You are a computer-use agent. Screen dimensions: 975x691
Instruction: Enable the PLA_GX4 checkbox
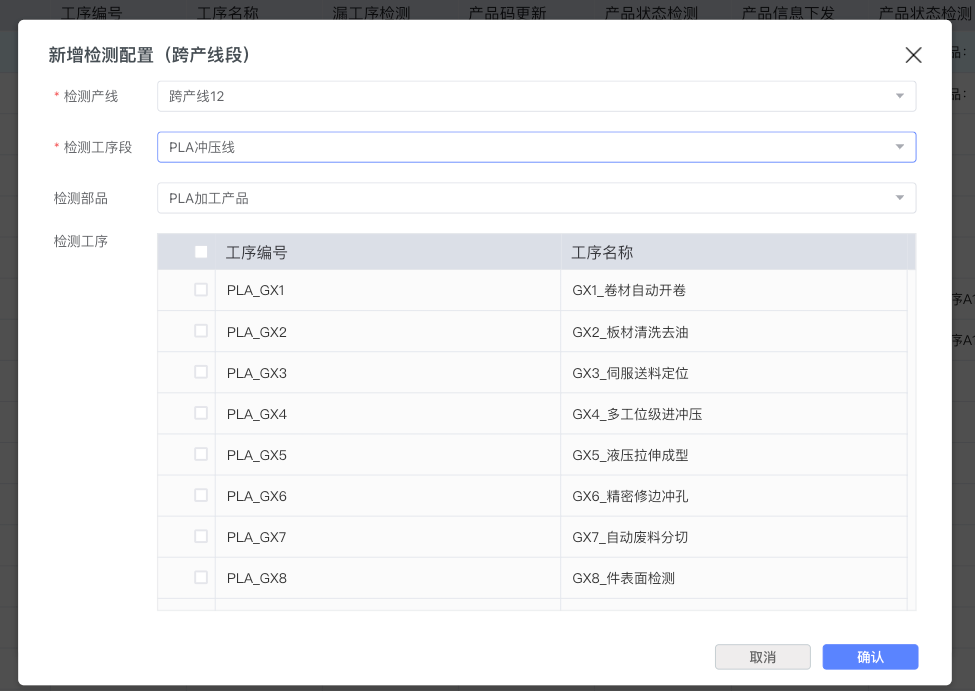click(x=201, y=413)
